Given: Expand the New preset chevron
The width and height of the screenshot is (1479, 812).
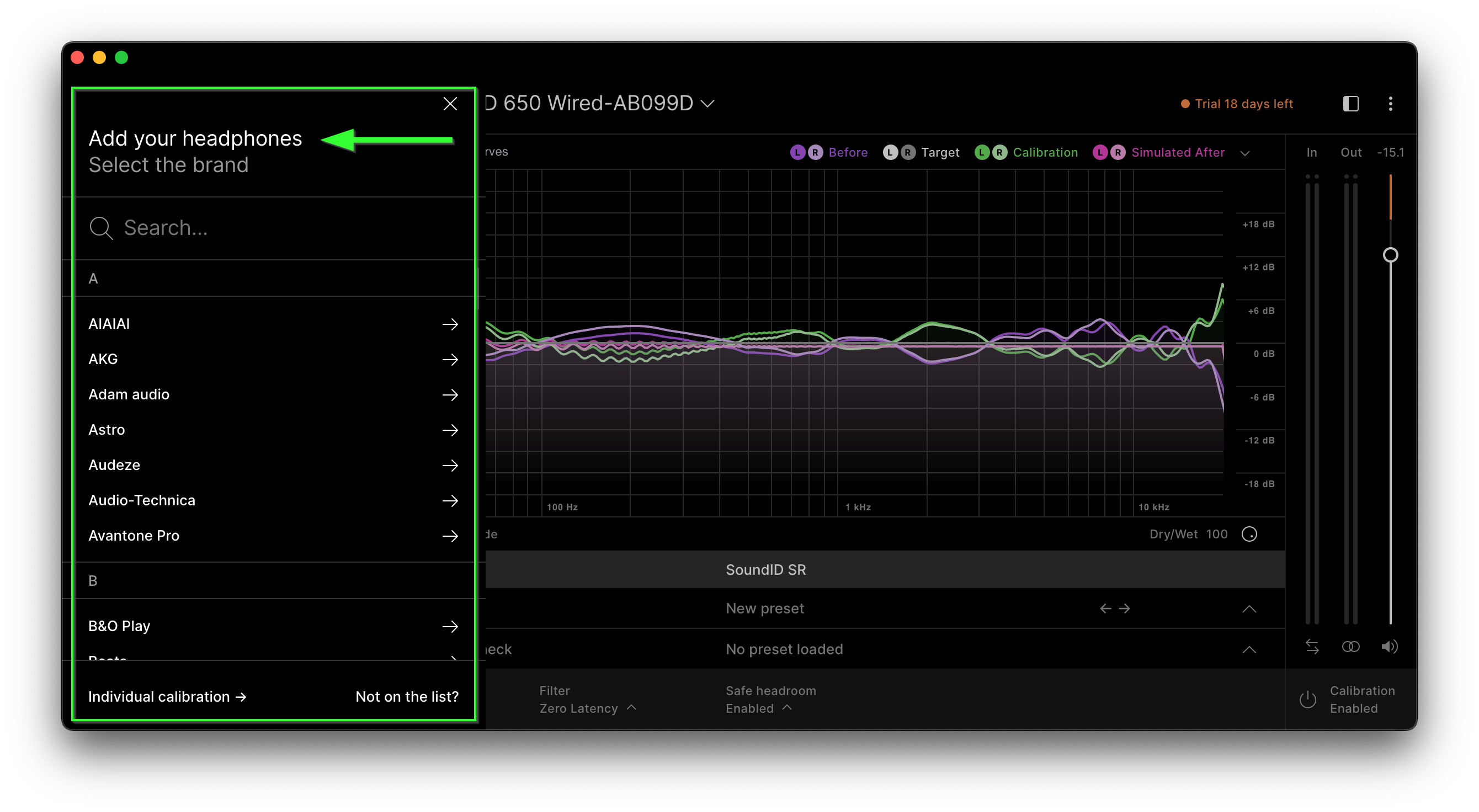Looking at the screenshot, I should [x=1249, y=609].
